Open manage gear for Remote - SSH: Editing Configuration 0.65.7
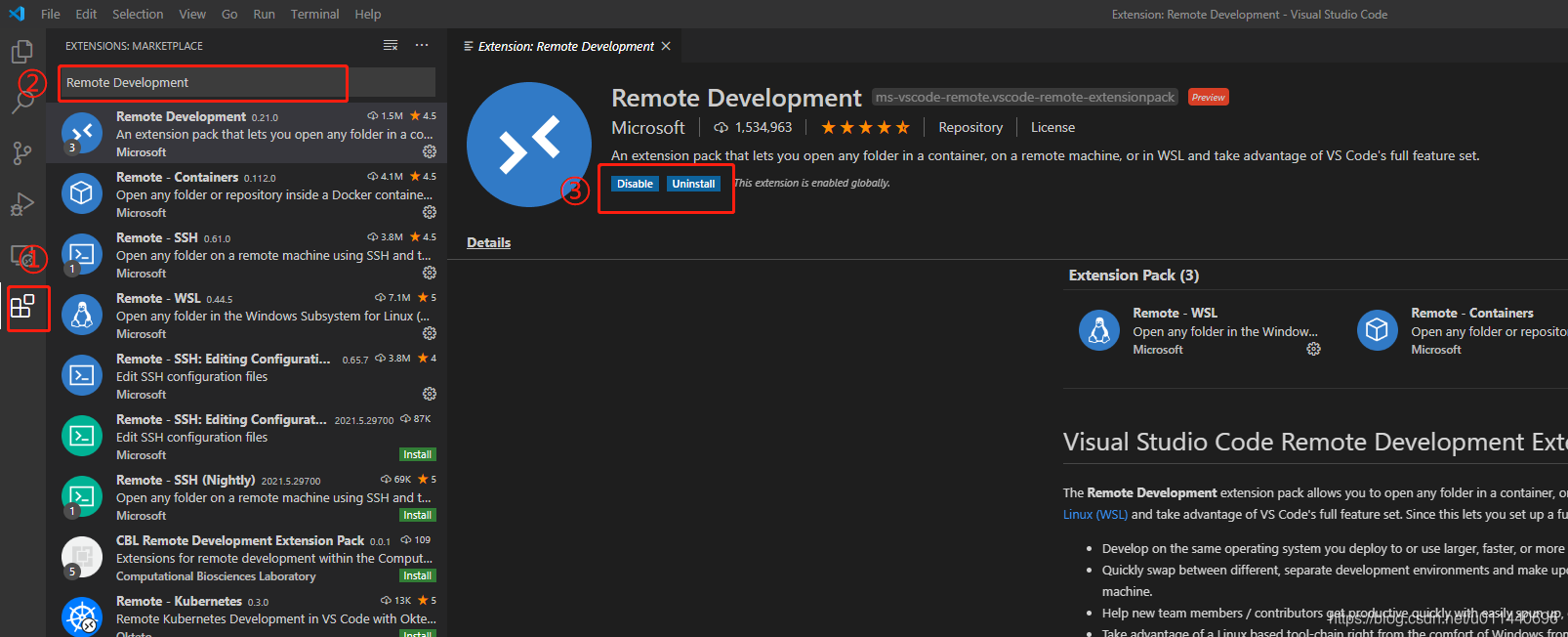1568x637 pixels. pos(430,394)
